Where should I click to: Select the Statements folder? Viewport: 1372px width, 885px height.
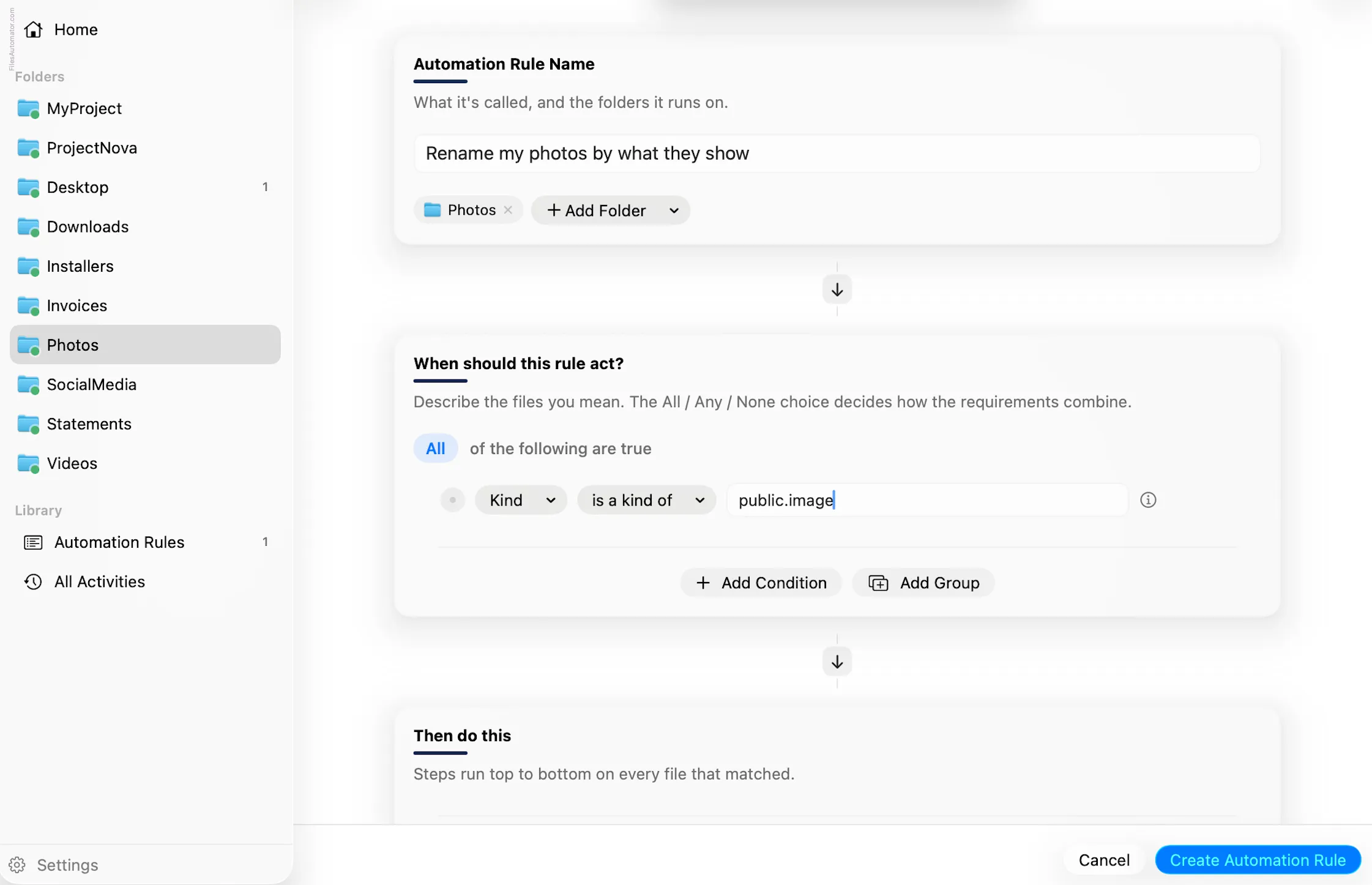pyautogui.click(x=145, y=424)
